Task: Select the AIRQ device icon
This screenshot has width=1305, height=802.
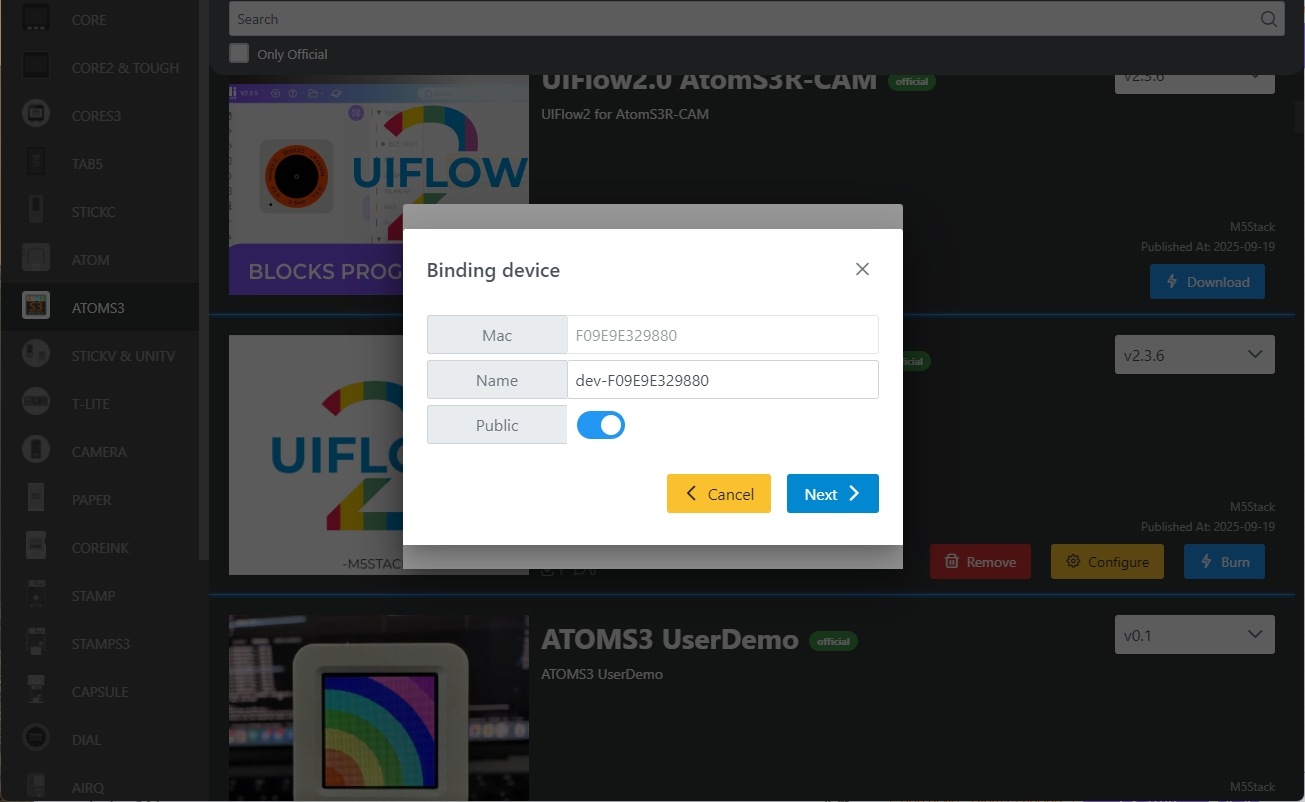Action: point(36,787)
